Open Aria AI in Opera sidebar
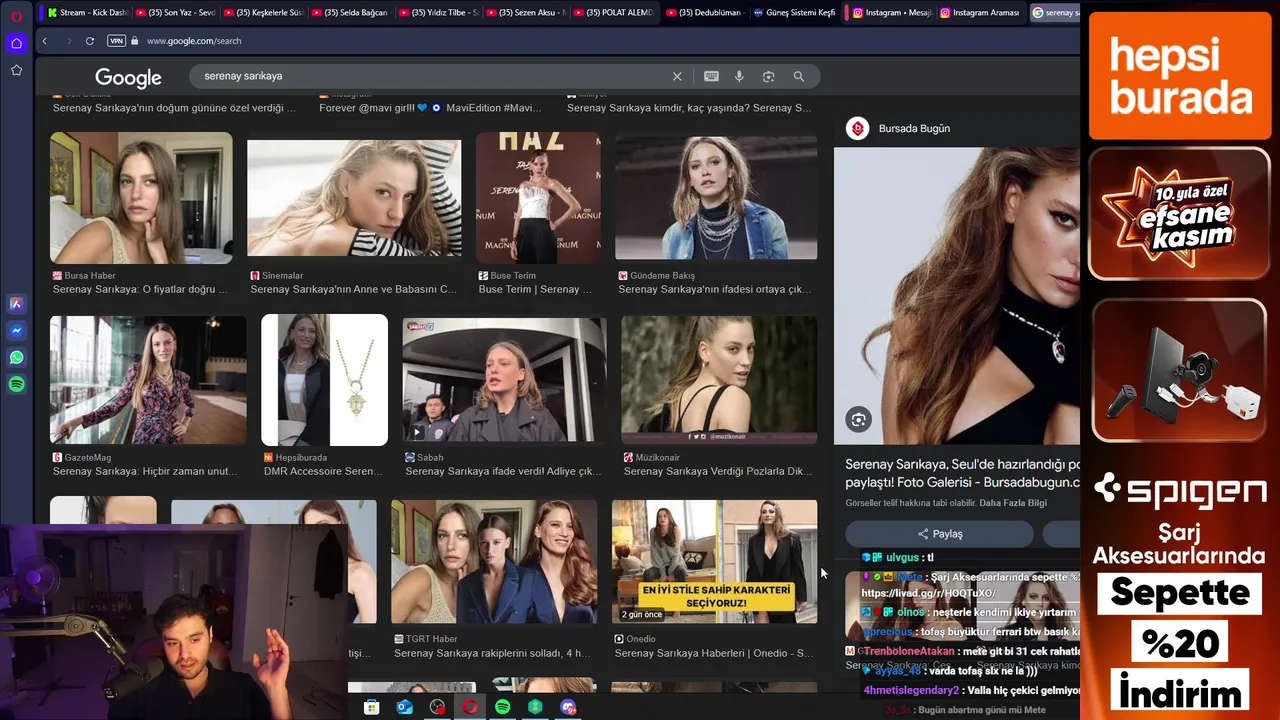The width and height of the screenshot is (1280, 720). pos(16,304)
